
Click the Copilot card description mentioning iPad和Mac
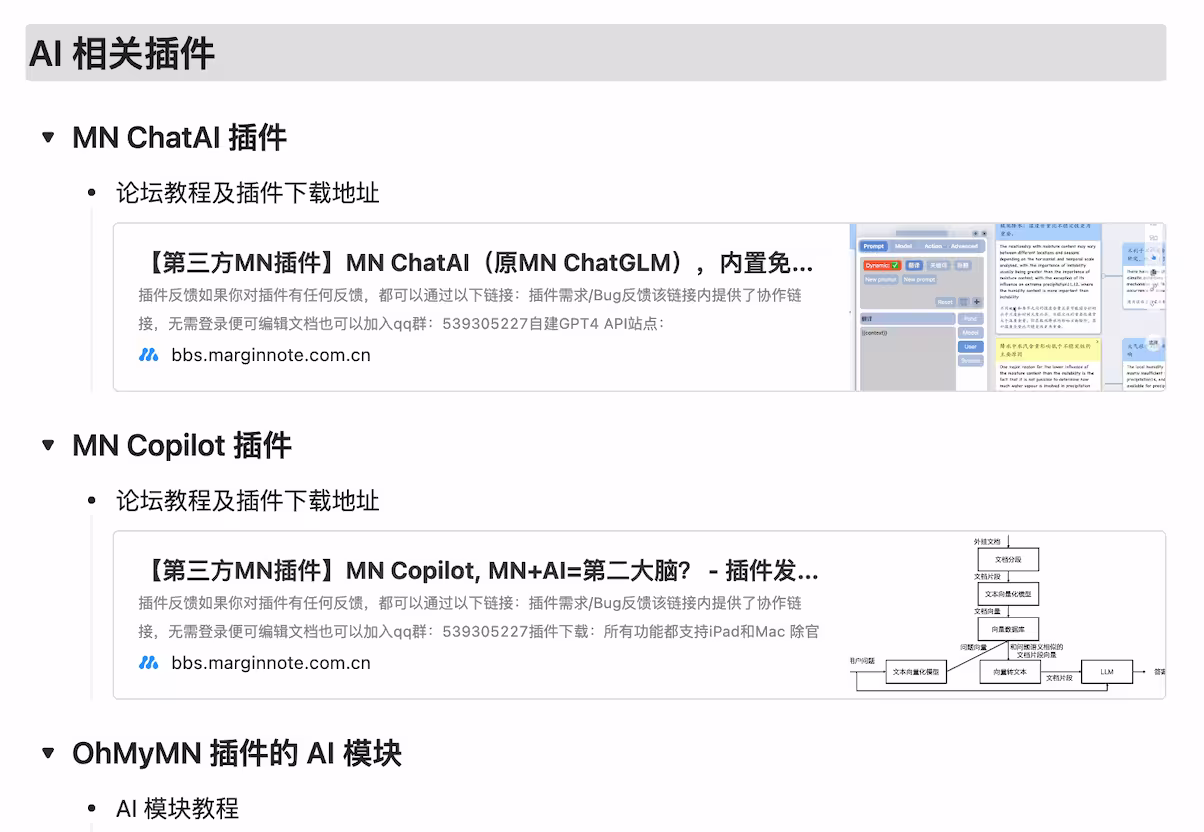(x=479, y=617)
